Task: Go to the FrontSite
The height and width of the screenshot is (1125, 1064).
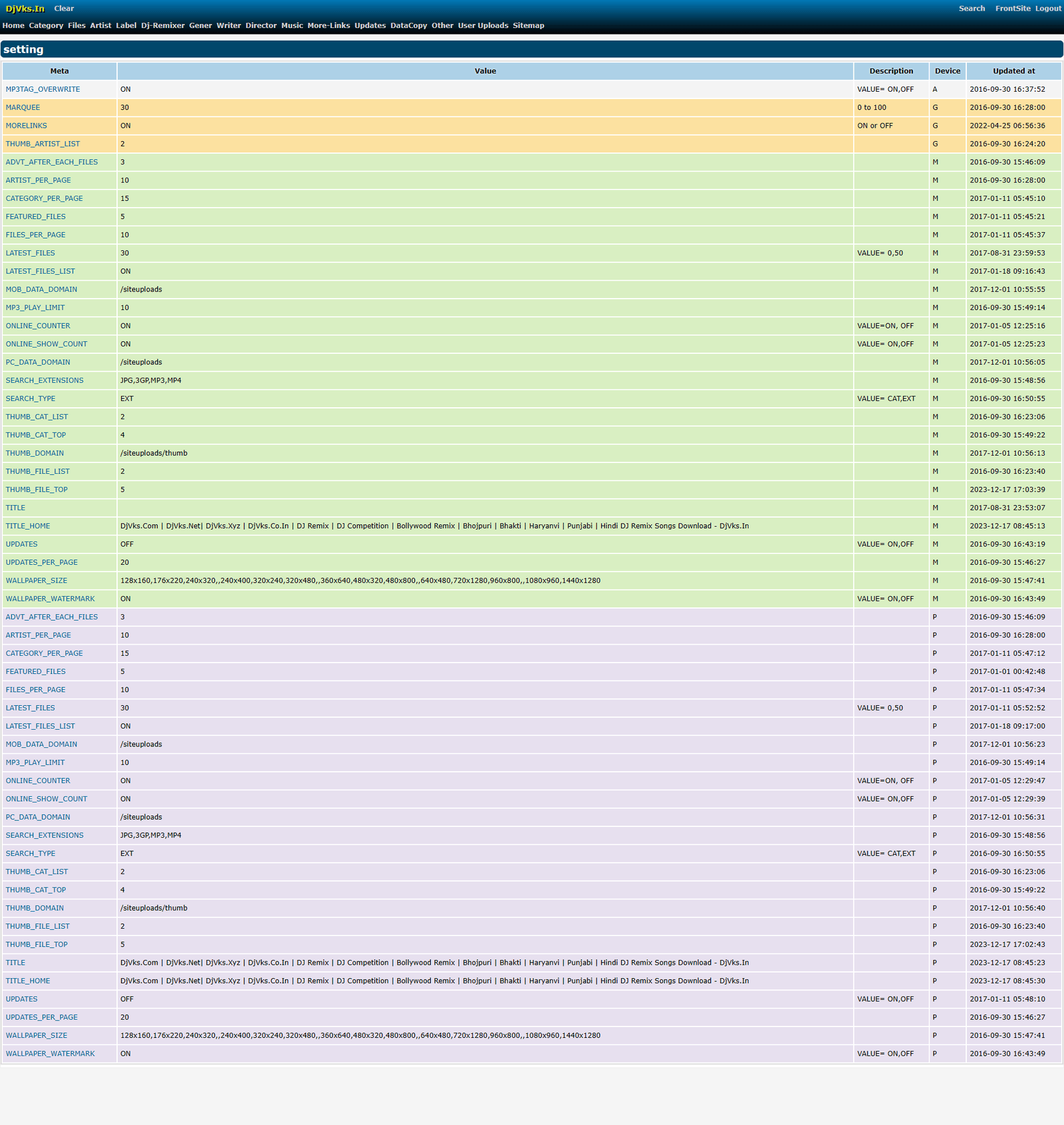Action: tap(1013, 9)
